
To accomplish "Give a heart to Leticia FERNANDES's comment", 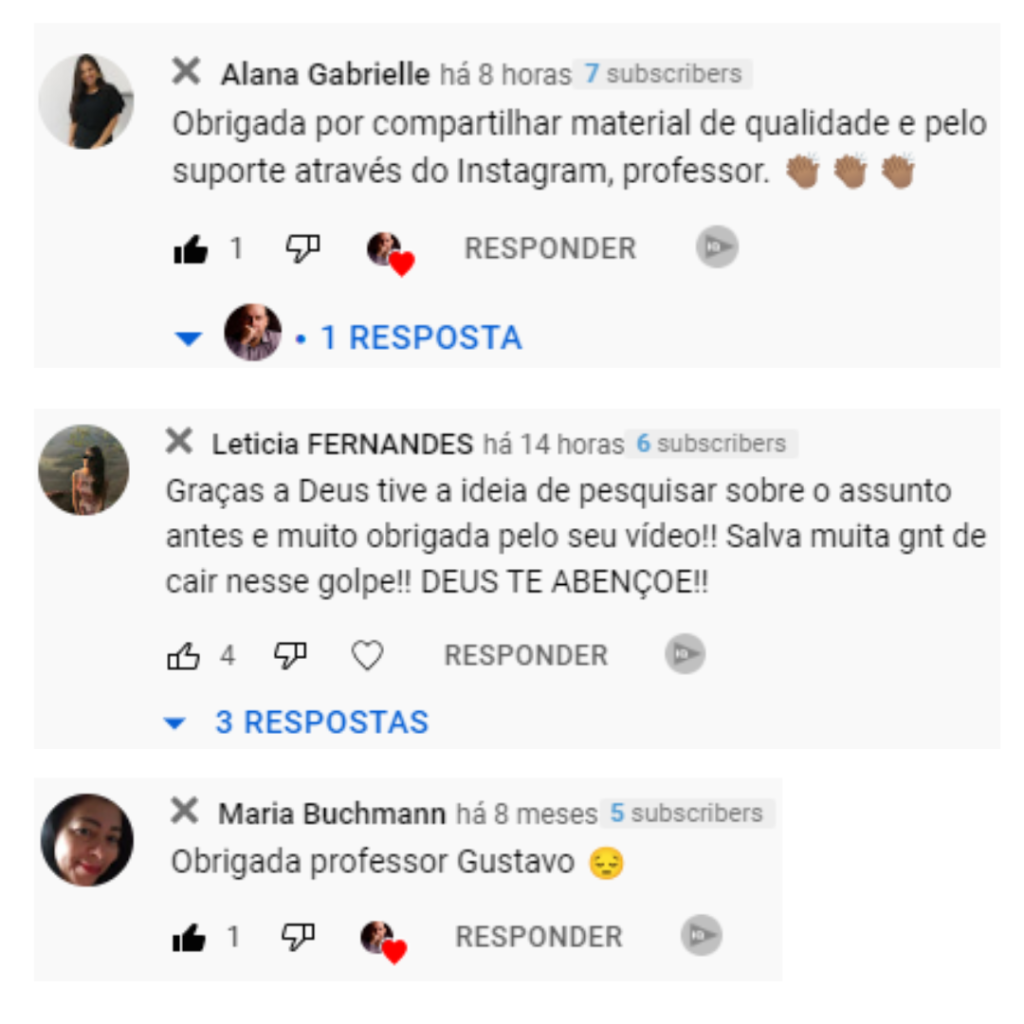I will 368,655.
